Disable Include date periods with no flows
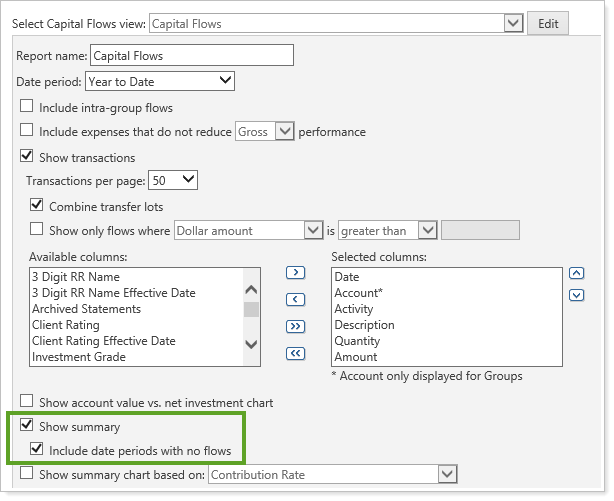Viewport: 614px width, 501px height. tap(38, 450)
